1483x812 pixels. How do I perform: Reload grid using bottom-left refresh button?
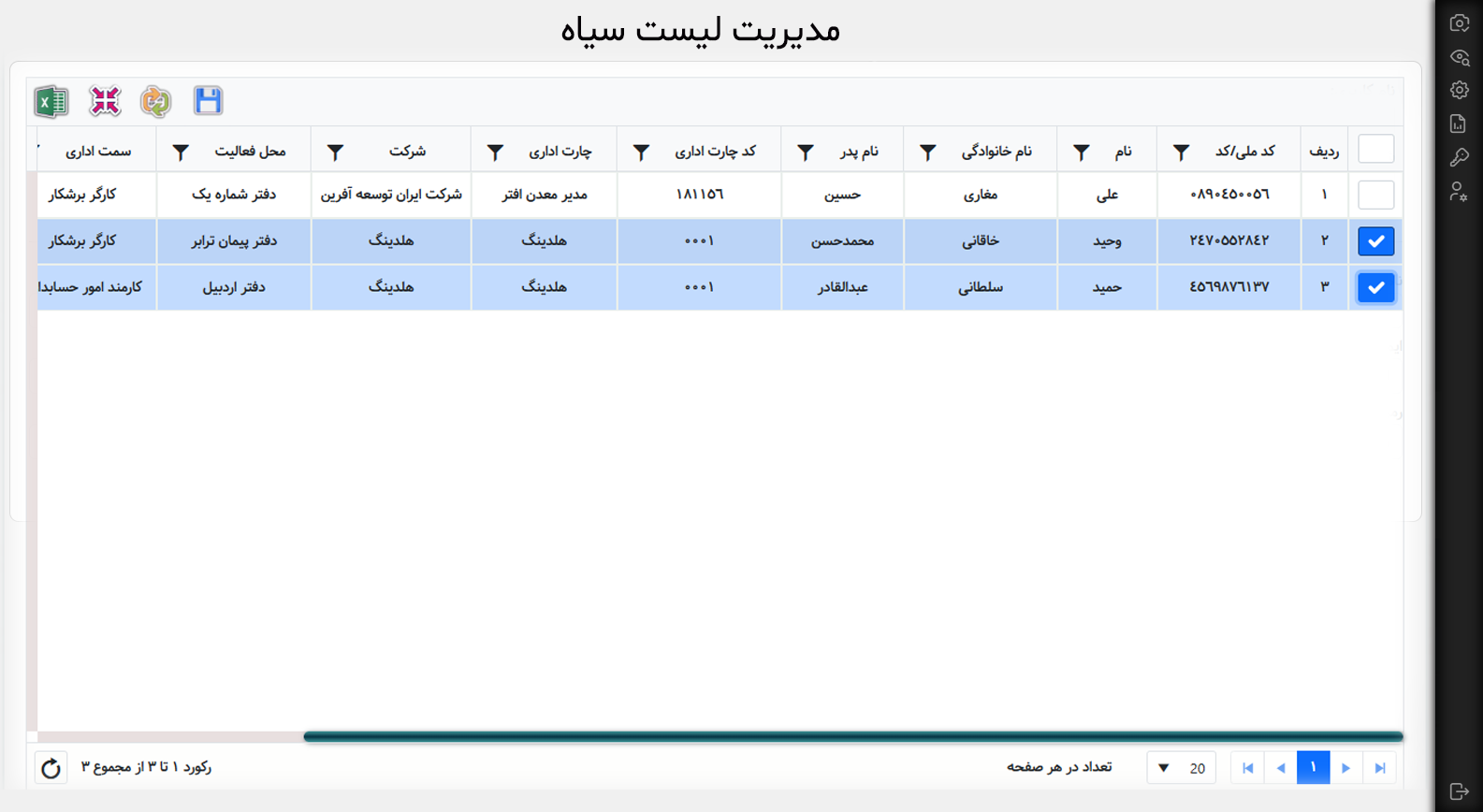pyautogui.click(x=51, y=768)
